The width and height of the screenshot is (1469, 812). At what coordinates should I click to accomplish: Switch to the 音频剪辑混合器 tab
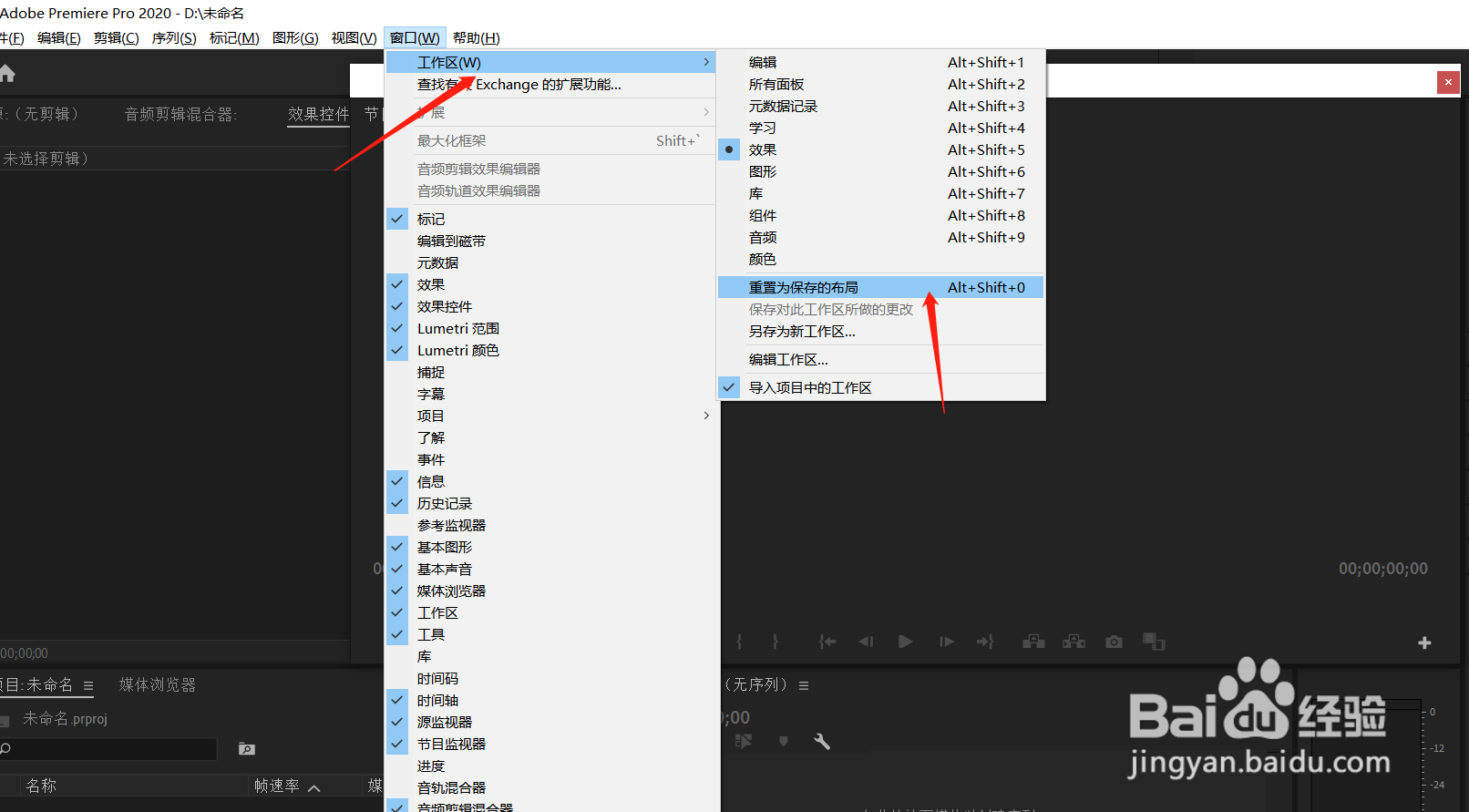[x=180, y=114]
